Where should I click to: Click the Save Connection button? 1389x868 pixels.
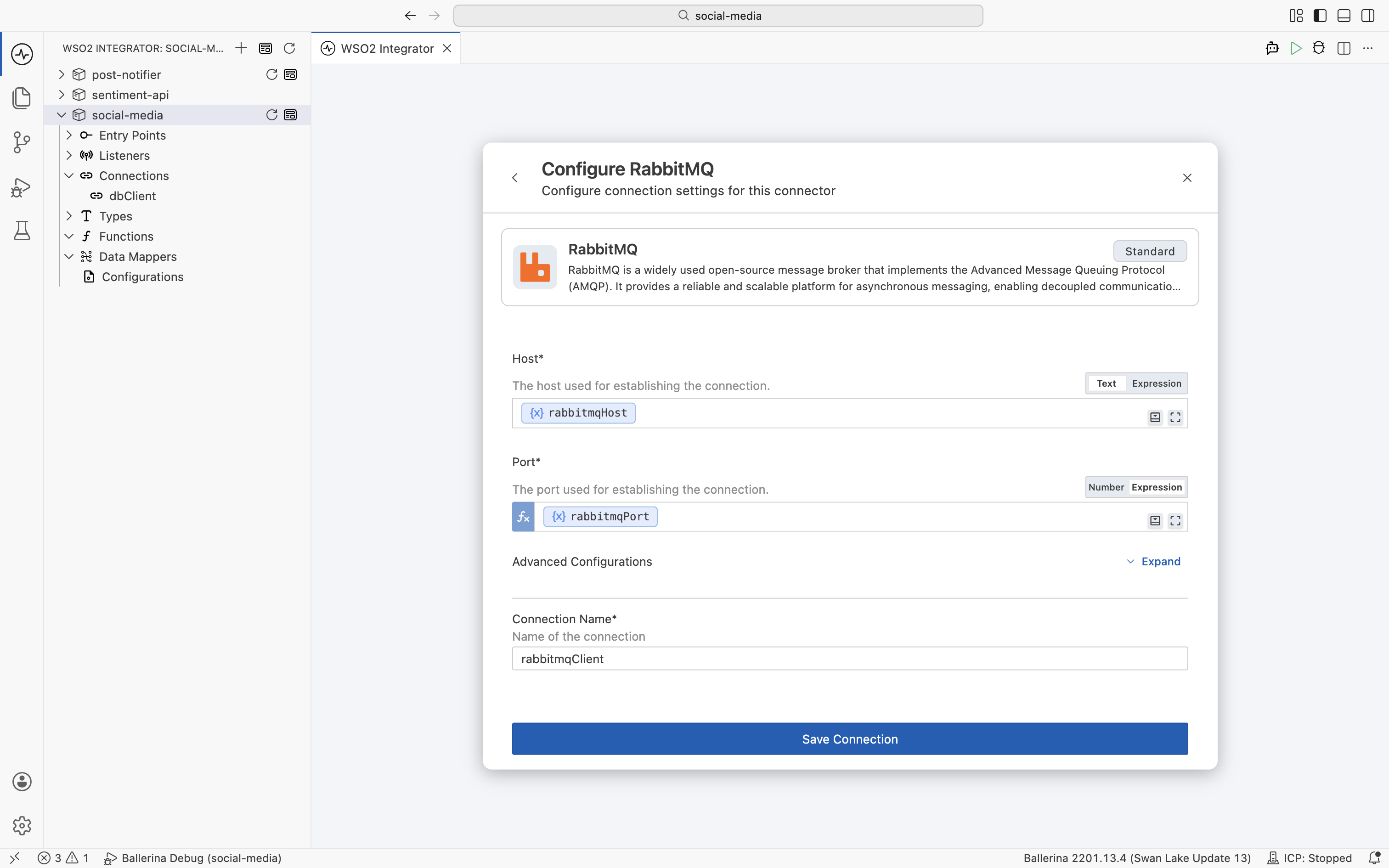[x=849, y=739]
